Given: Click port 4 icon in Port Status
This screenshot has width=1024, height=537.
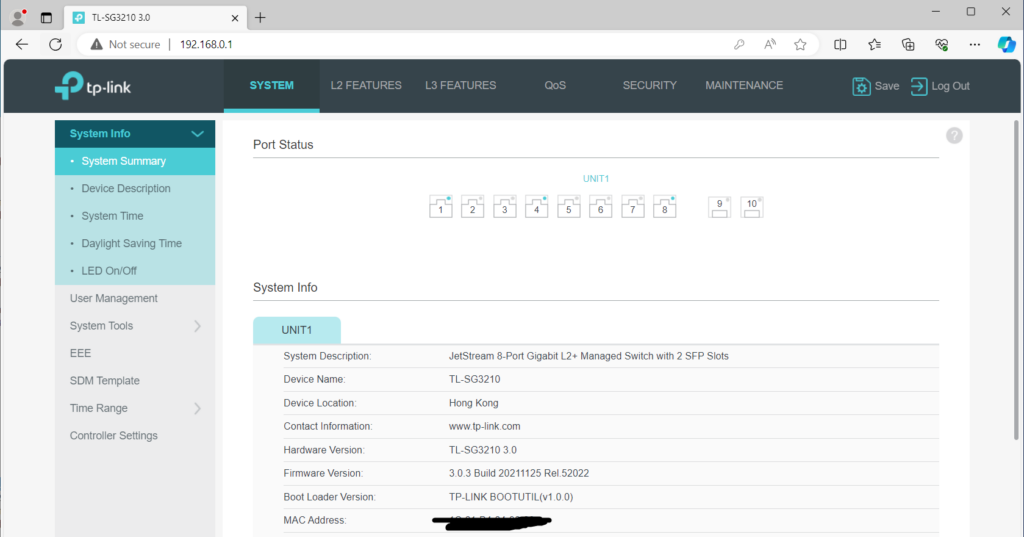Looking at the screenshot, I should pyautogui.click(x=537, y=206).
